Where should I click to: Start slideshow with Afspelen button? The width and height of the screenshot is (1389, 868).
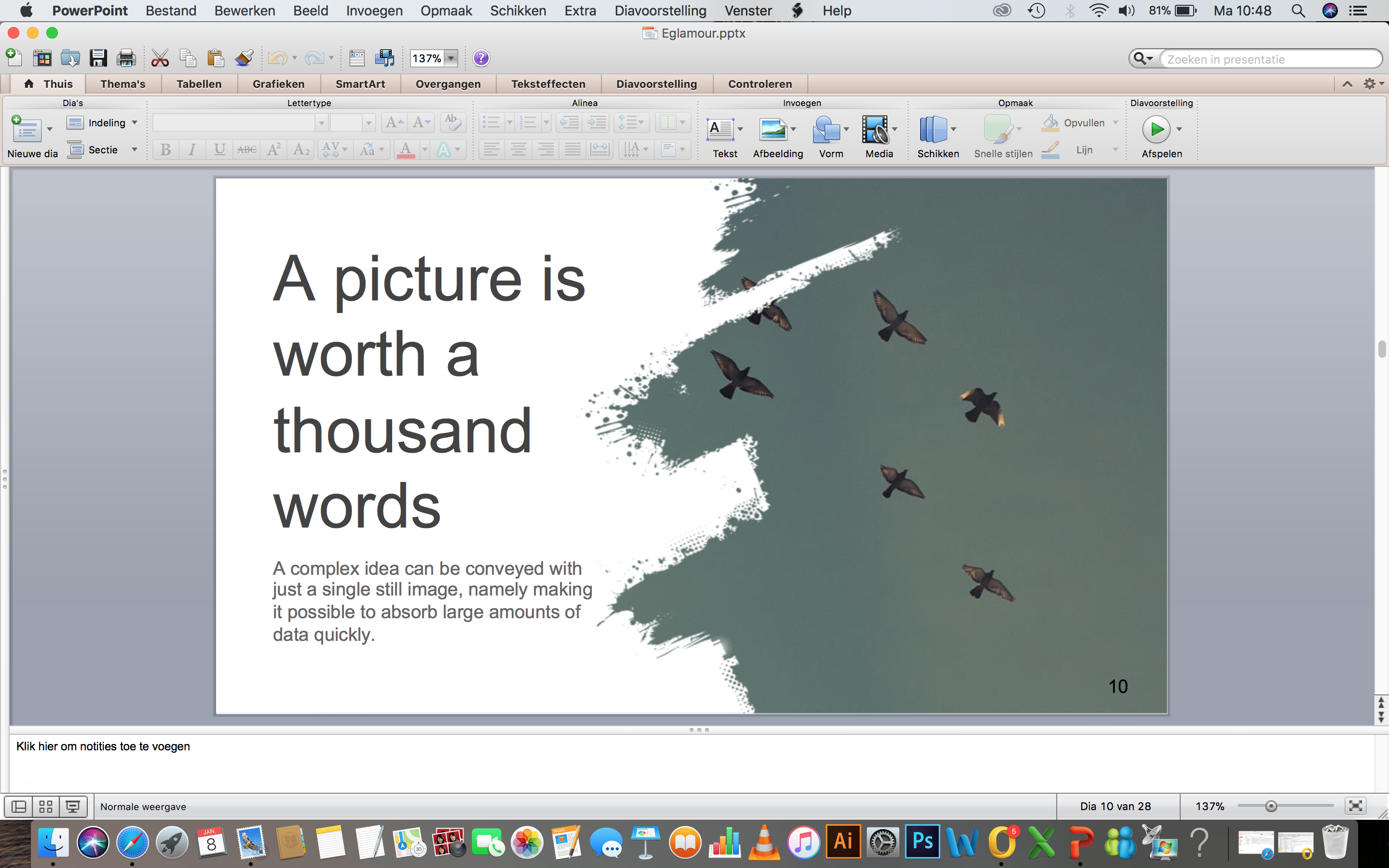tap(1156, 130)
